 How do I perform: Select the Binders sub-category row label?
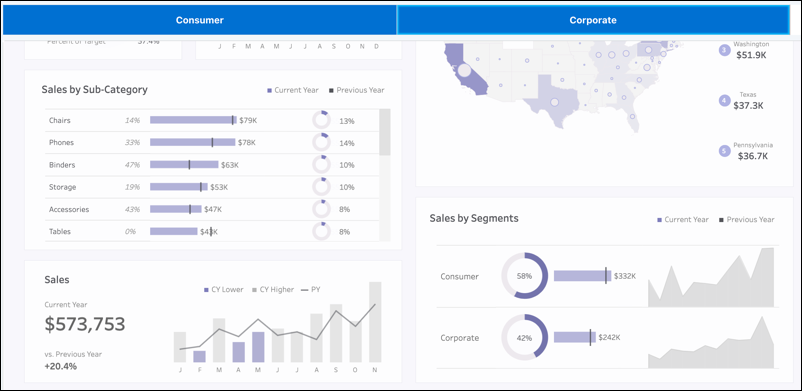click(x=62, y=165)
